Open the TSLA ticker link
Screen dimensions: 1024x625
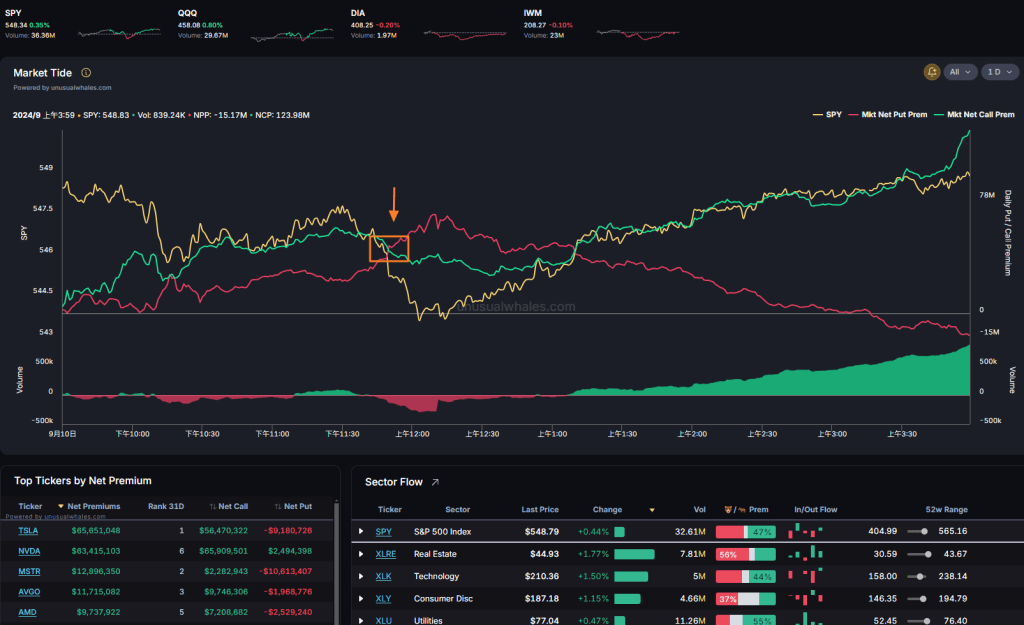(30, 531)
